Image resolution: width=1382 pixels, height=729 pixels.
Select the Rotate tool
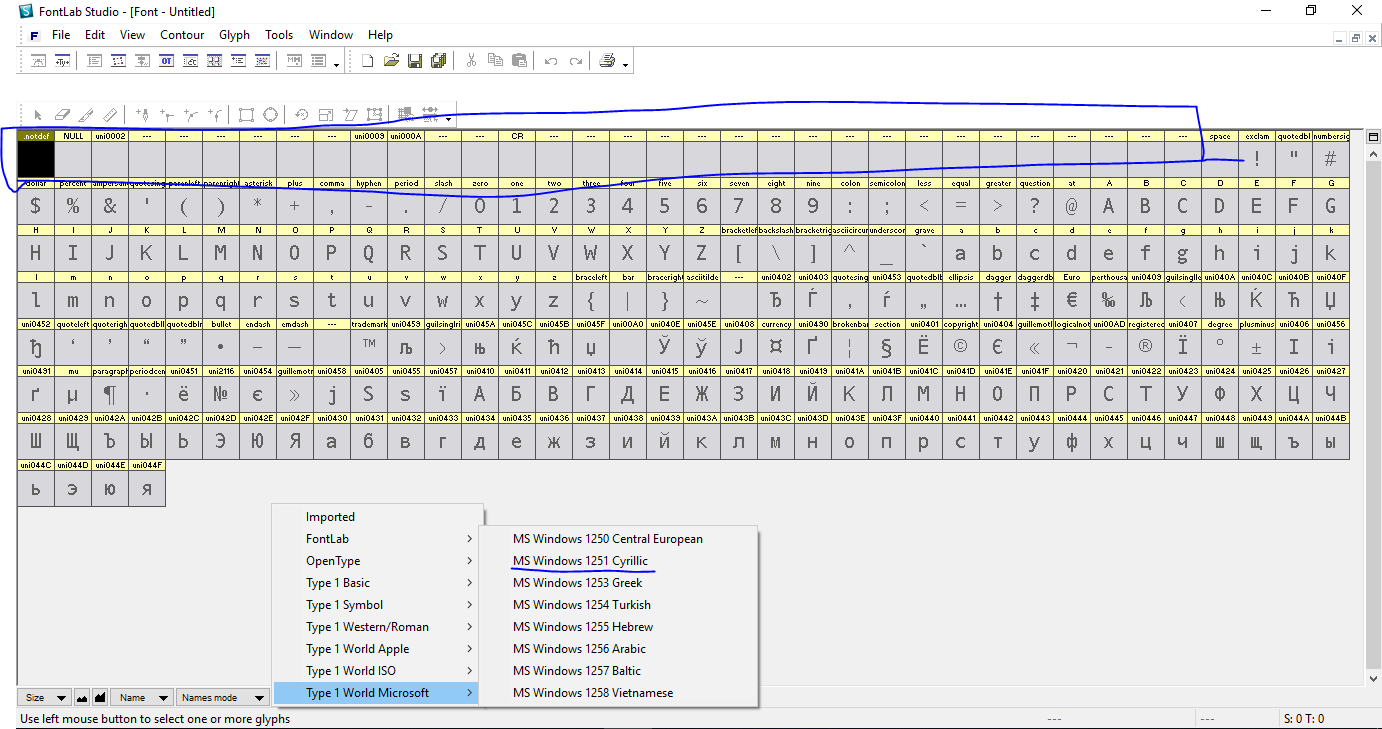click(301, 115)
